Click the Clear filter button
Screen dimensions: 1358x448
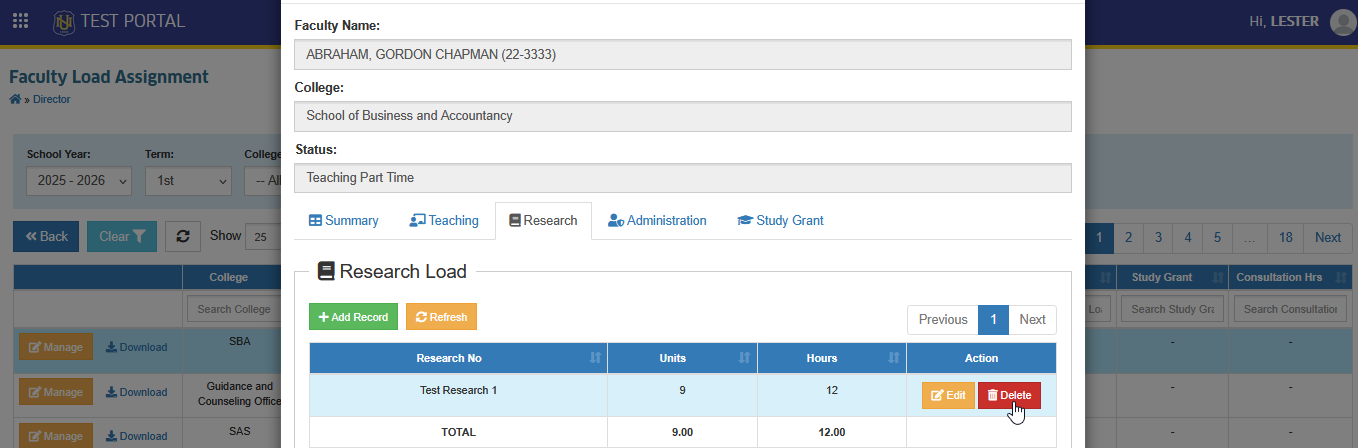click(122, 237)
